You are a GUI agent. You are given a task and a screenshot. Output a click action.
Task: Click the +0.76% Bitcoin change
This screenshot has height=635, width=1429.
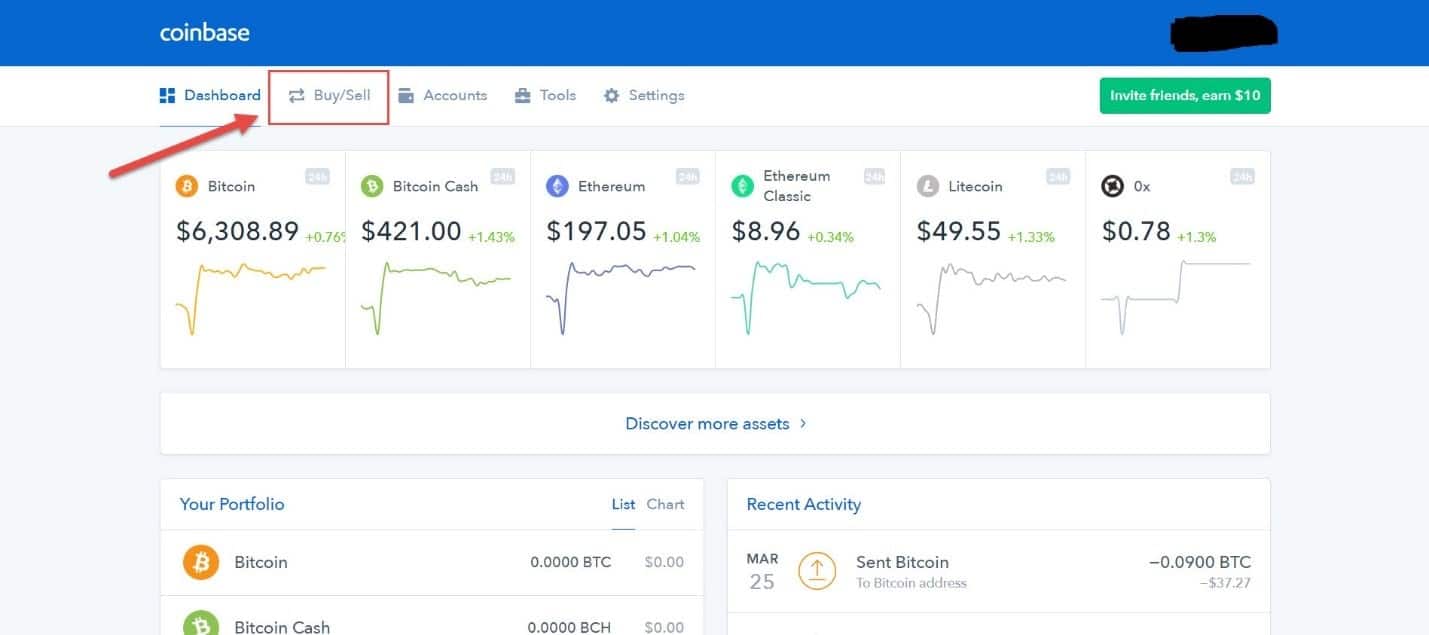(324, 237)
